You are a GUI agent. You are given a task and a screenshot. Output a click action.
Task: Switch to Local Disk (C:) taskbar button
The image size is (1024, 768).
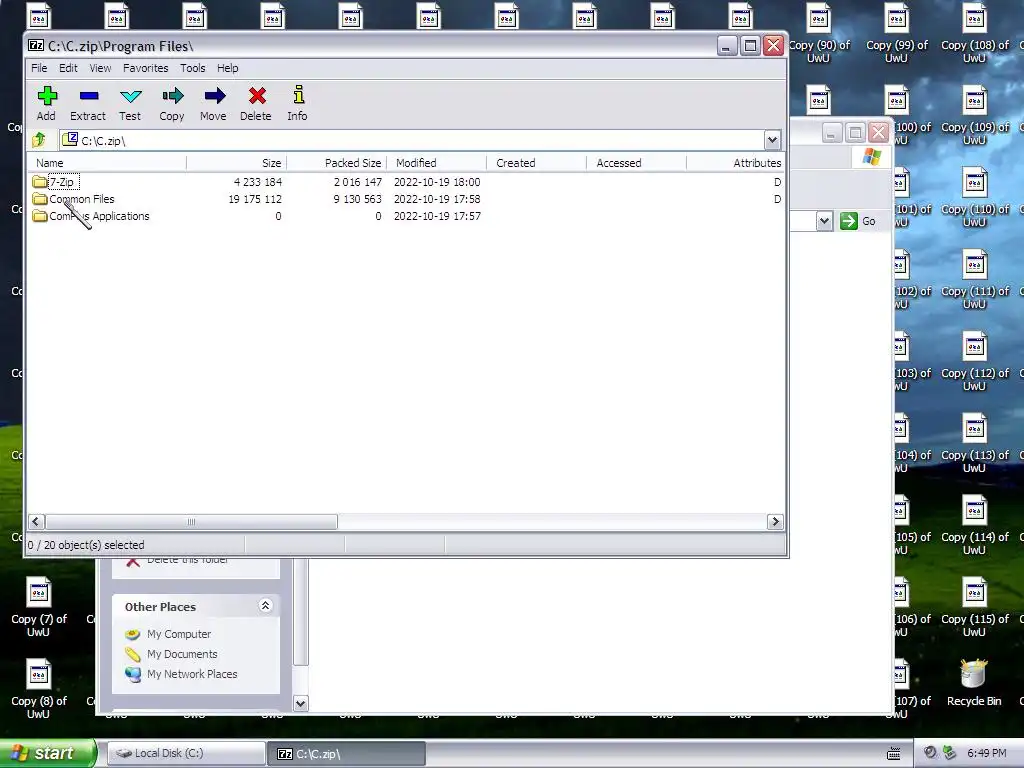click(x=186, y=753)
